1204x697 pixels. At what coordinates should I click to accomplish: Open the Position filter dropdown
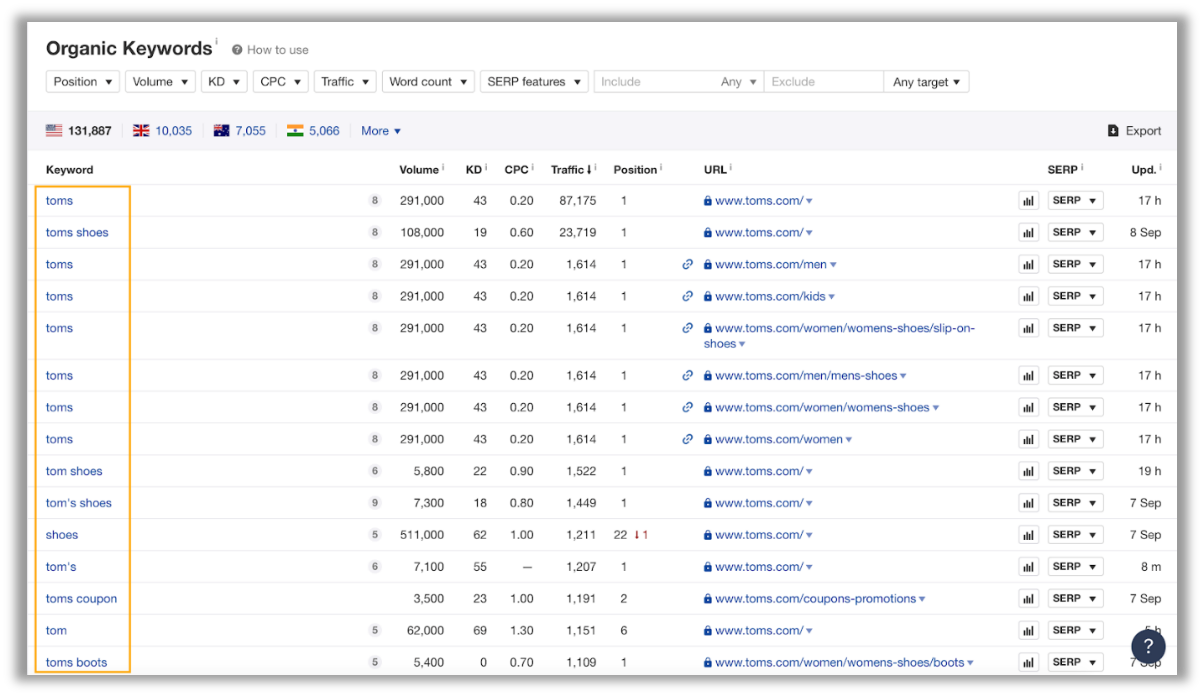[83, 82]
